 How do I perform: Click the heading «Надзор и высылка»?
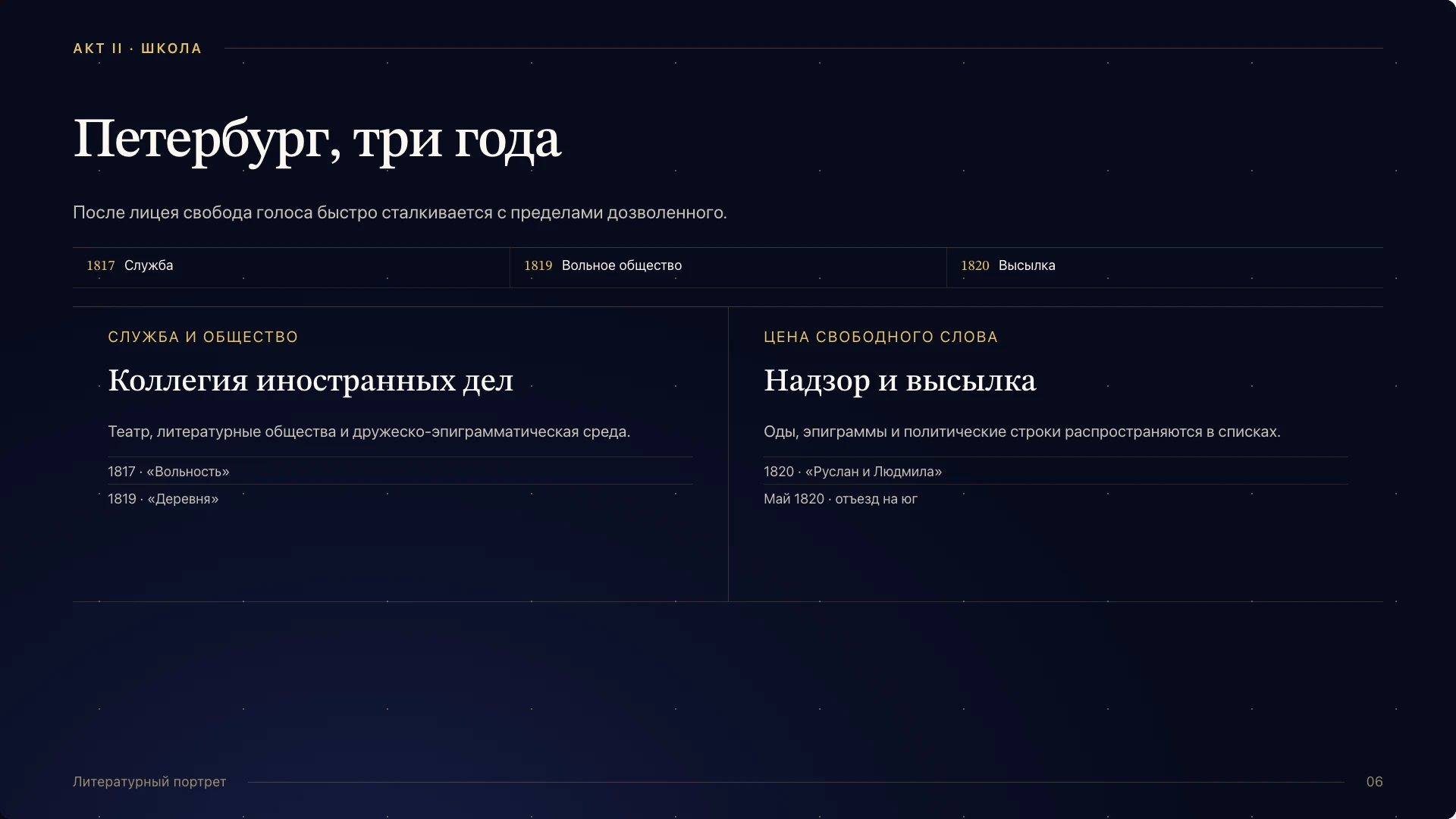tap(900, 381)
